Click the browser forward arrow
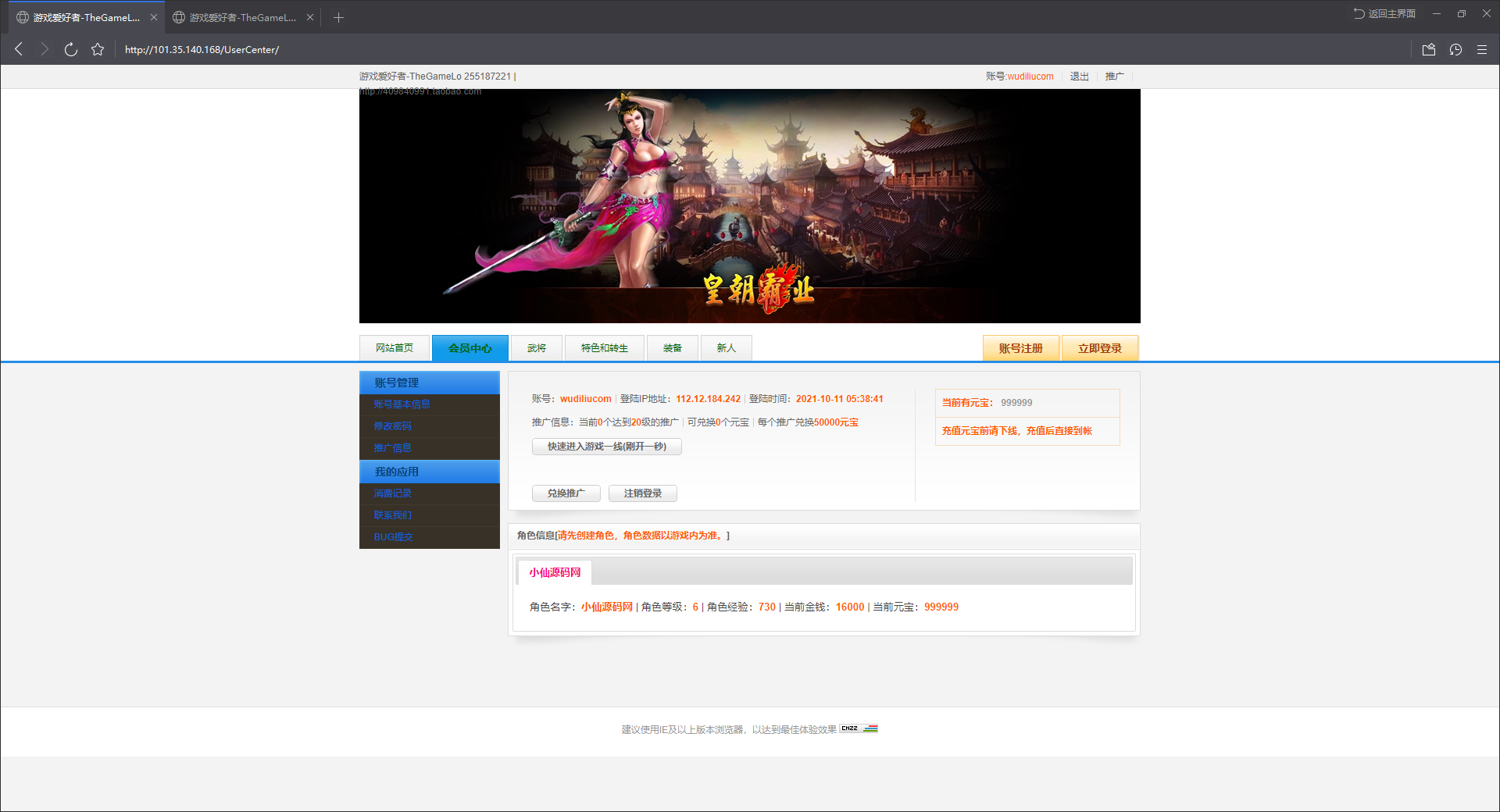 point(45,49)
